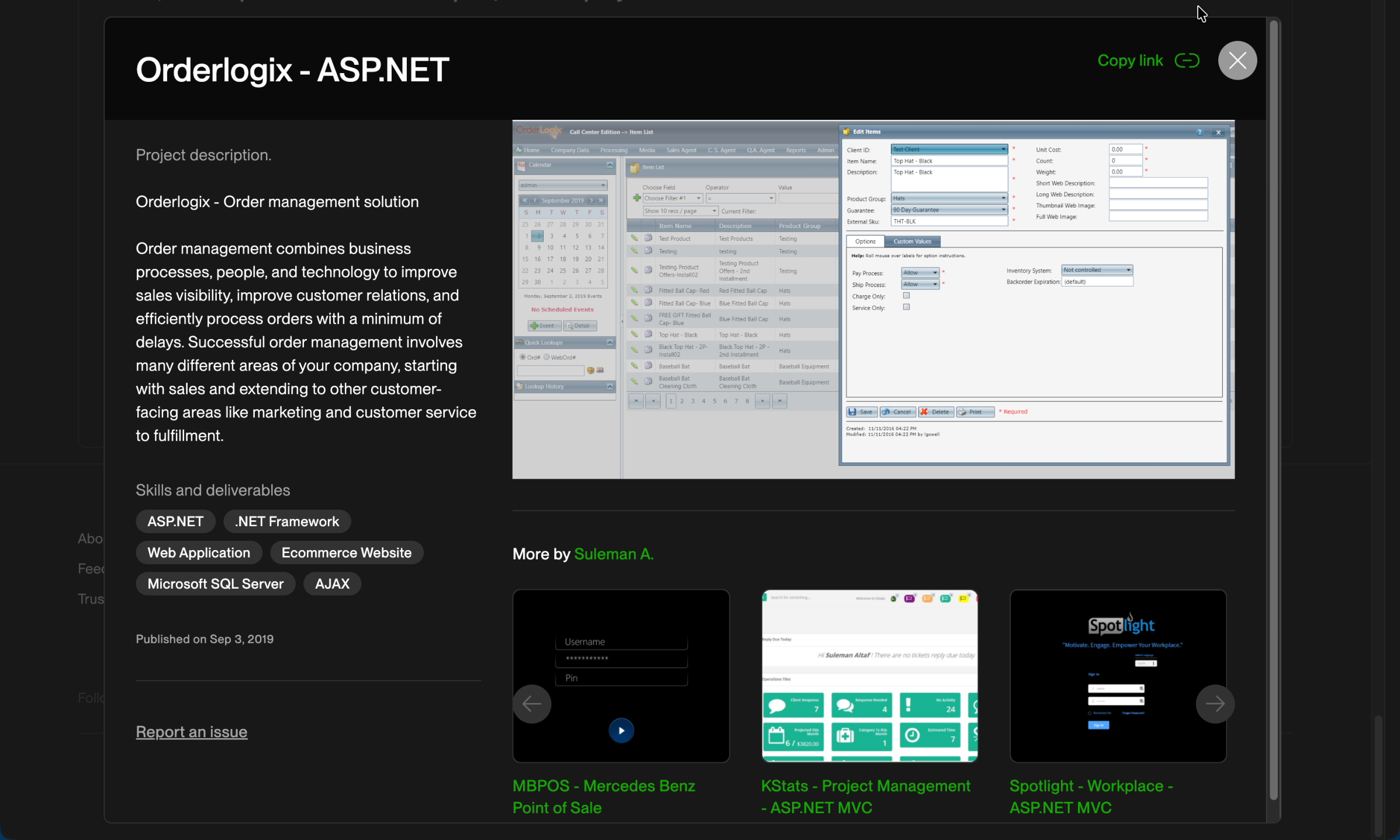Click the AJAX skill tag
1400x840 pixels.
pyautogui.click(x=332, y=584)
